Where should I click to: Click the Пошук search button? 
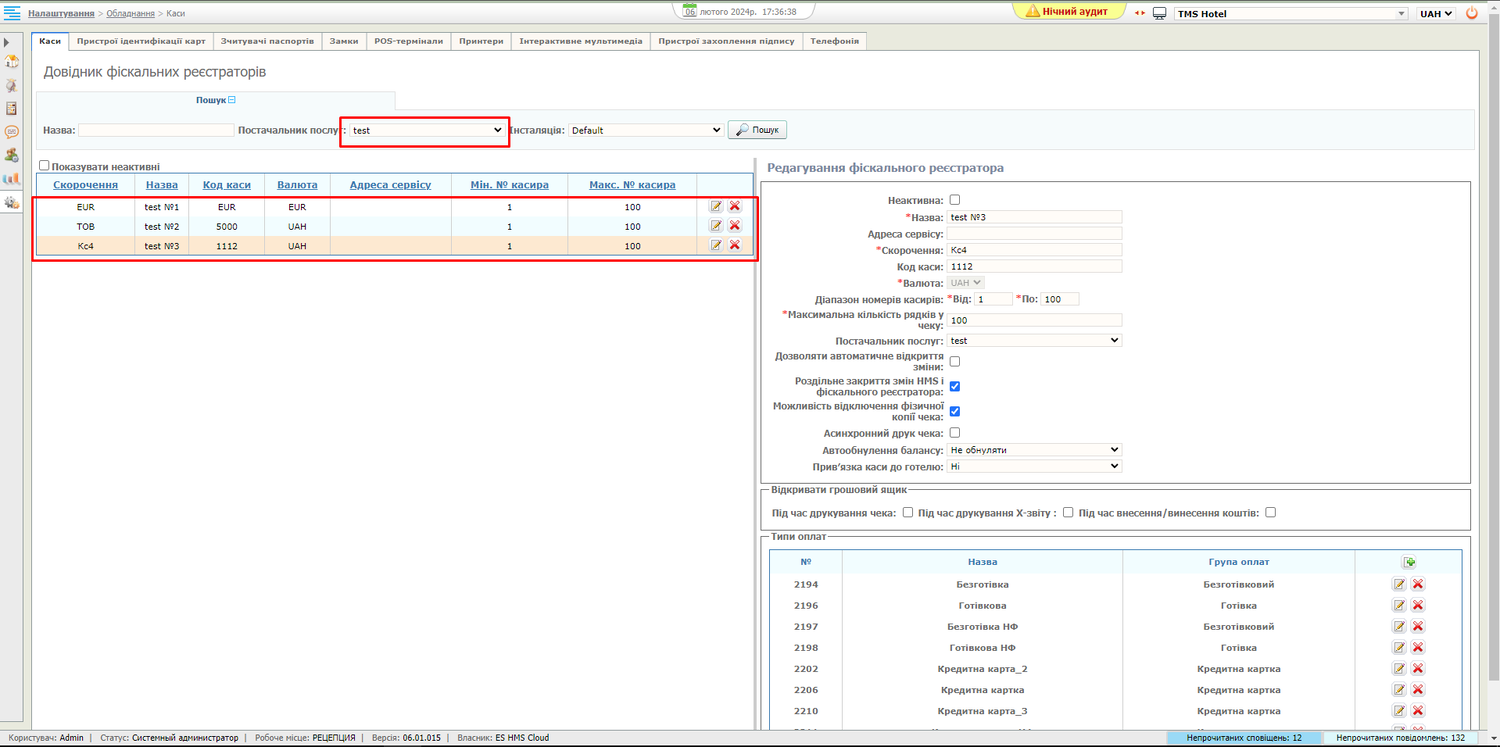tap(757, 130)
